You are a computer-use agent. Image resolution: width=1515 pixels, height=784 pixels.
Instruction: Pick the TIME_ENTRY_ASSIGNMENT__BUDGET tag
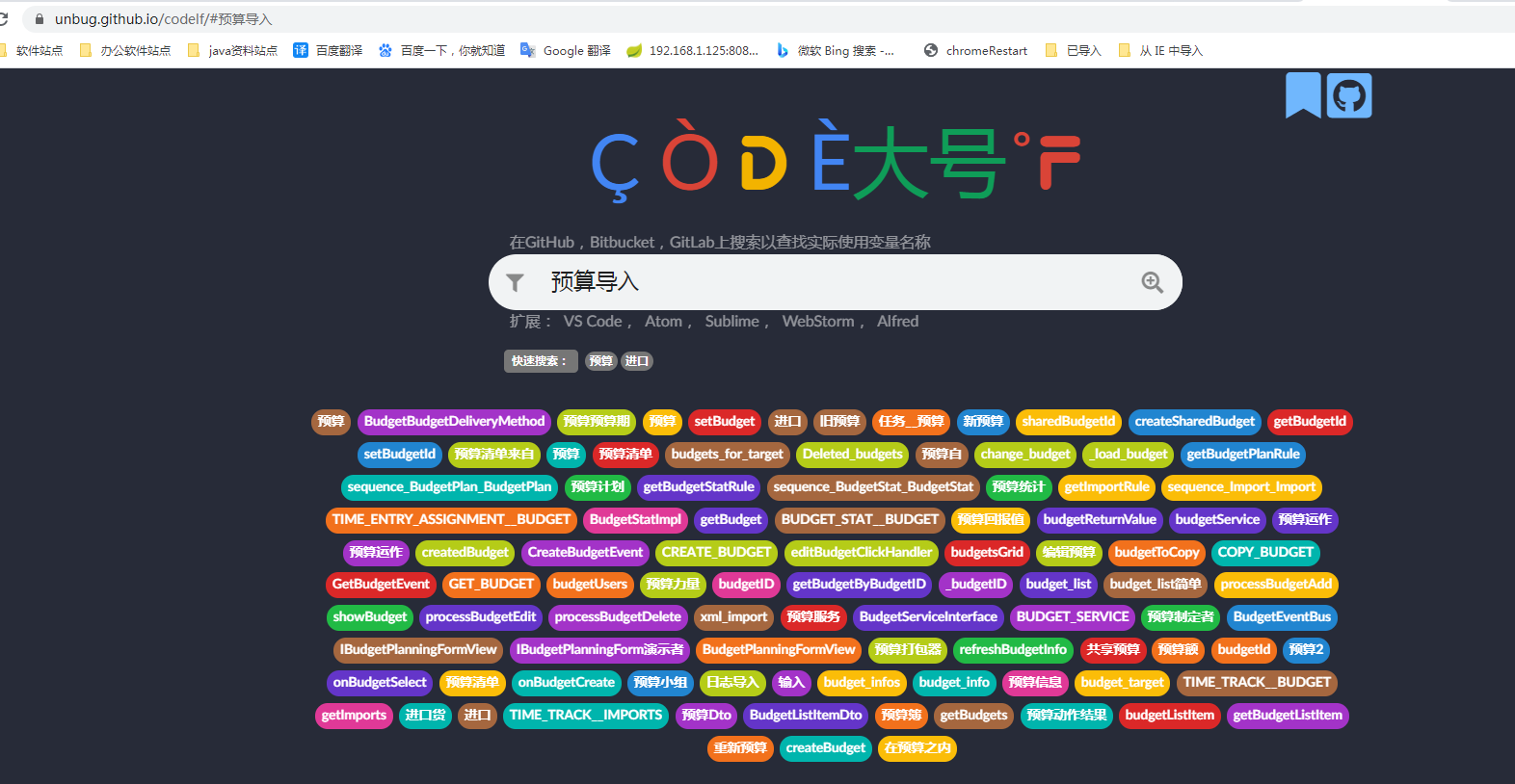point(451,520)
